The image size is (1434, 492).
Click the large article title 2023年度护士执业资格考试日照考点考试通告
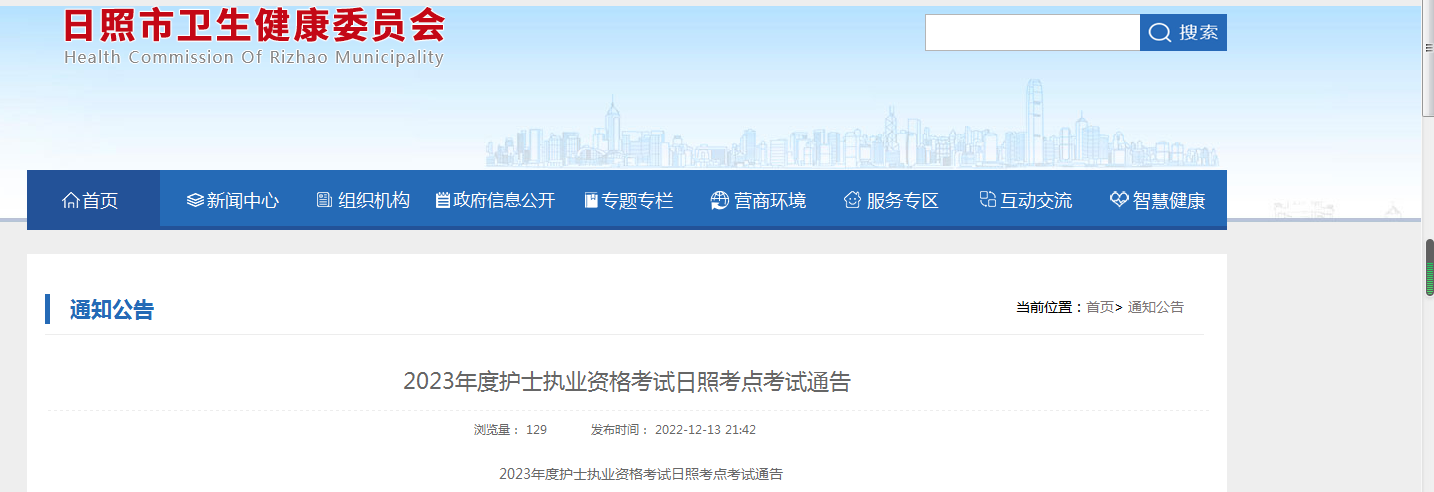(x=627, y=381)
